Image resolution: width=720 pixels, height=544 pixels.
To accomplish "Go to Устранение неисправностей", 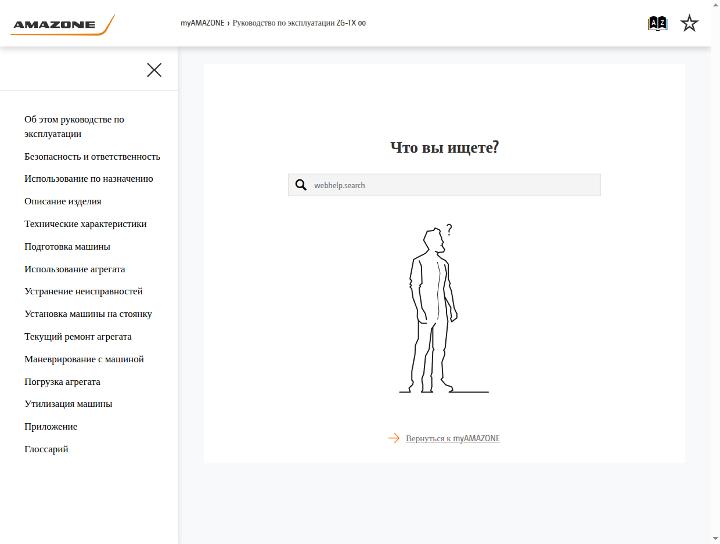I will point(84,292).
